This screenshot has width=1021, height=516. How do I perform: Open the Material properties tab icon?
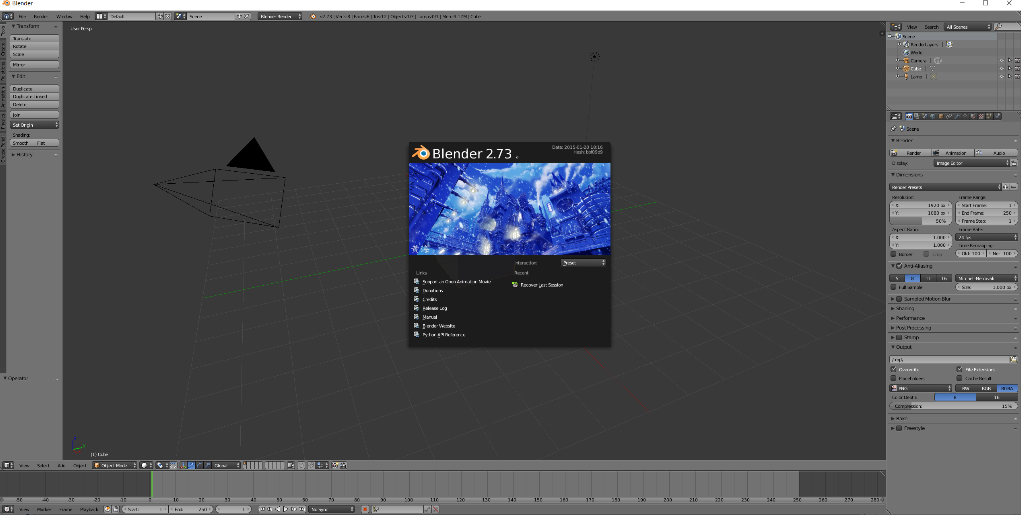point(973,116)
